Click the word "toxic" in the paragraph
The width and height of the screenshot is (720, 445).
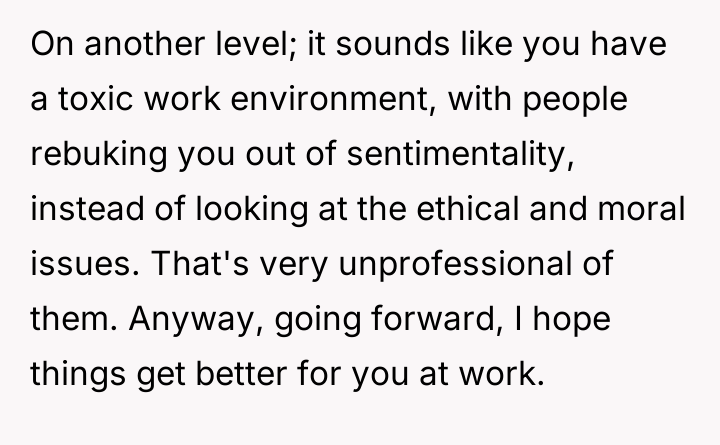82,103
